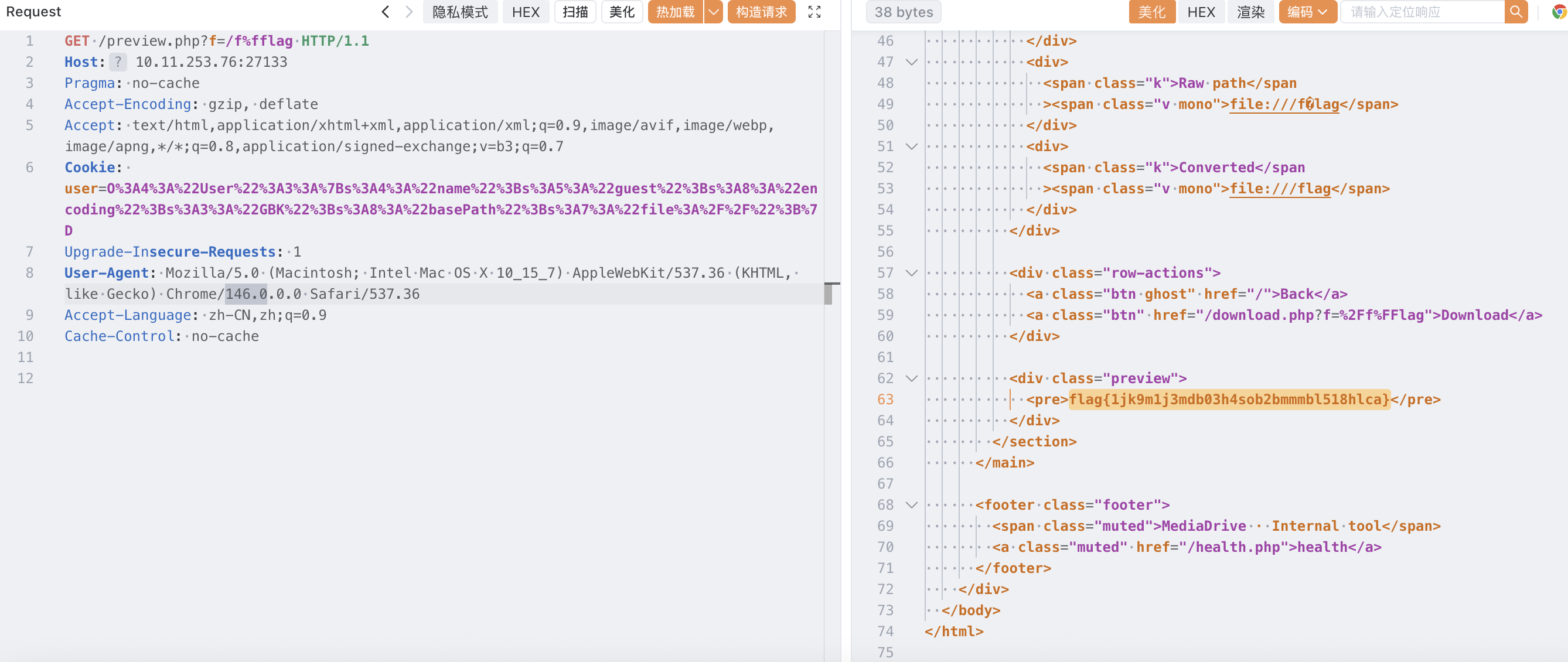Open the 热加载 dropdown arrow
The image size is (1568, 662).
(713, 12)
